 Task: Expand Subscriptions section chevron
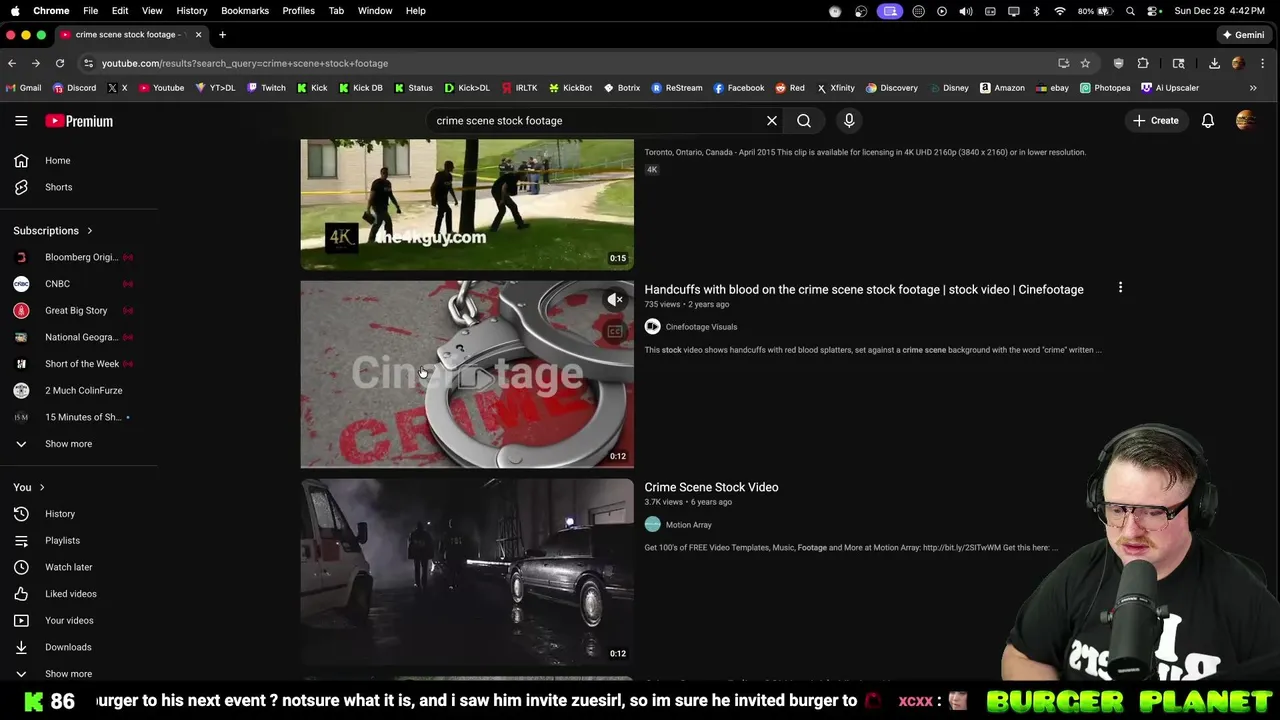tap(89, 231)
